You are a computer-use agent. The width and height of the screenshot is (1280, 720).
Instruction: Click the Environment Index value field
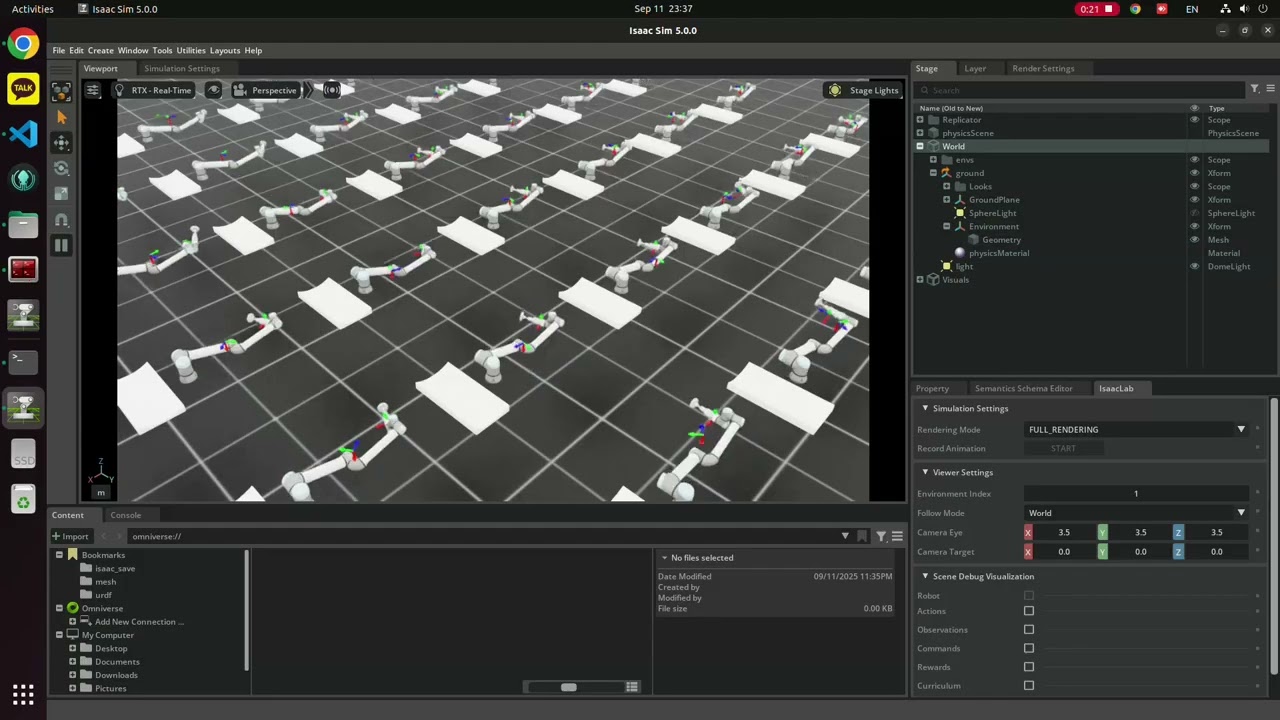click(x=1136, y=493)
